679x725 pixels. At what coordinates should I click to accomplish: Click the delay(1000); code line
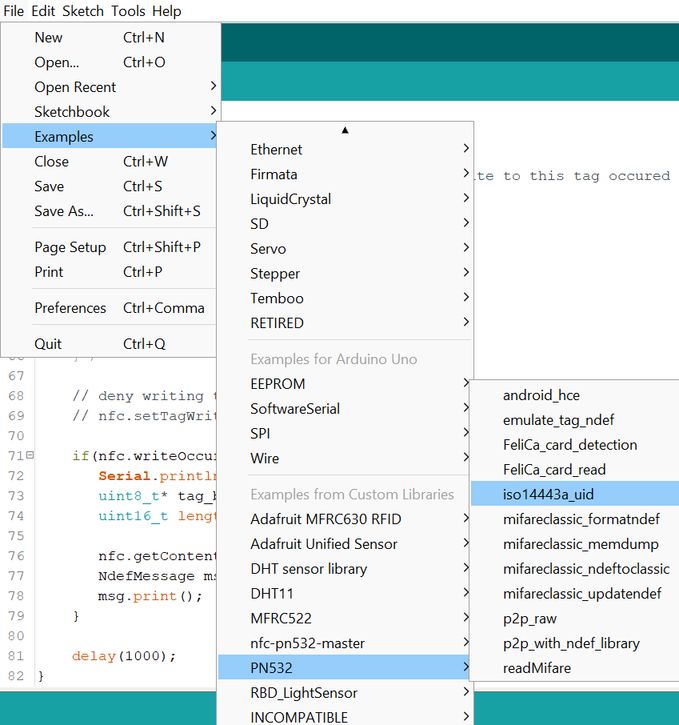(x=124, y=656)
